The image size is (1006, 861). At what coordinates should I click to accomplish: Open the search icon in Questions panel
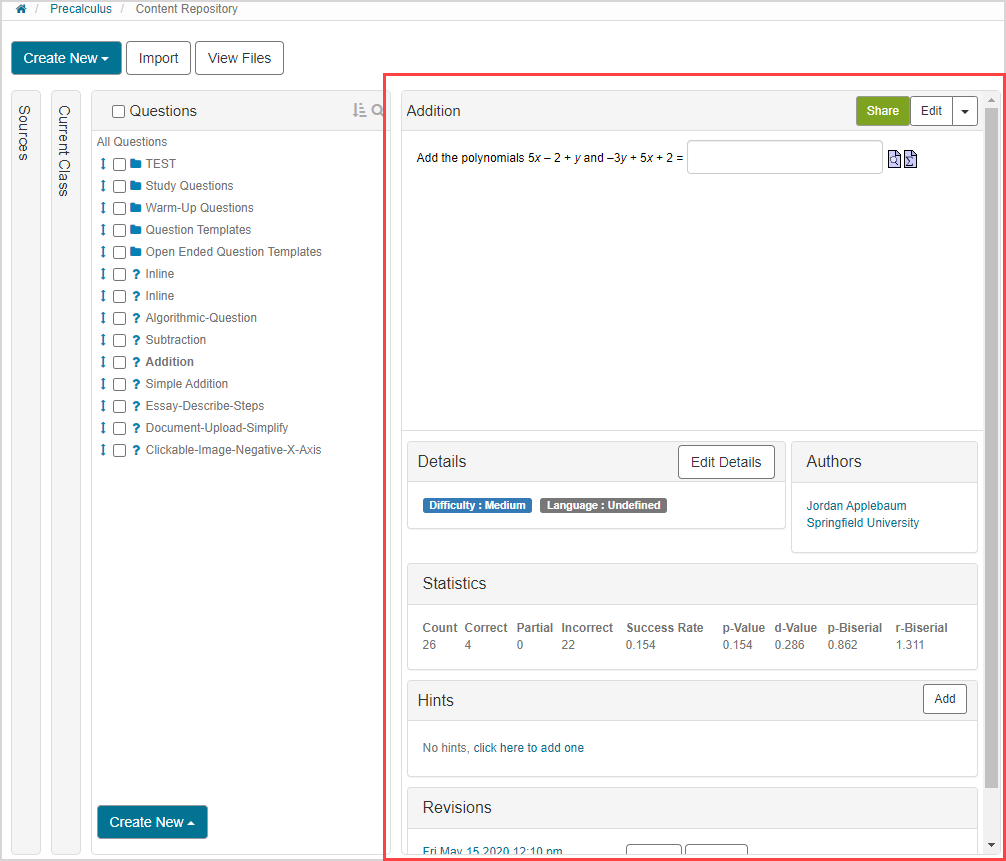point(378,111)
